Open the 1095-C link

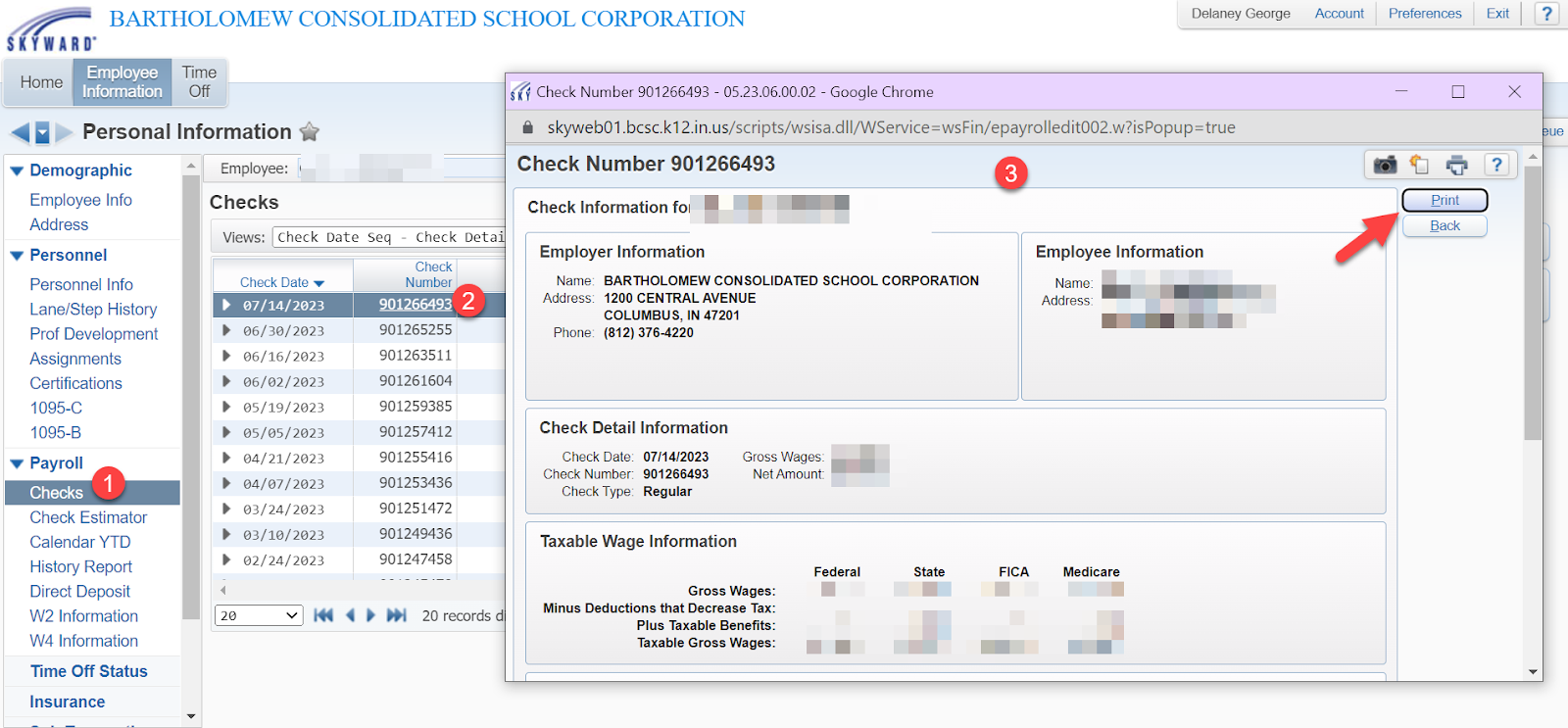56,408
